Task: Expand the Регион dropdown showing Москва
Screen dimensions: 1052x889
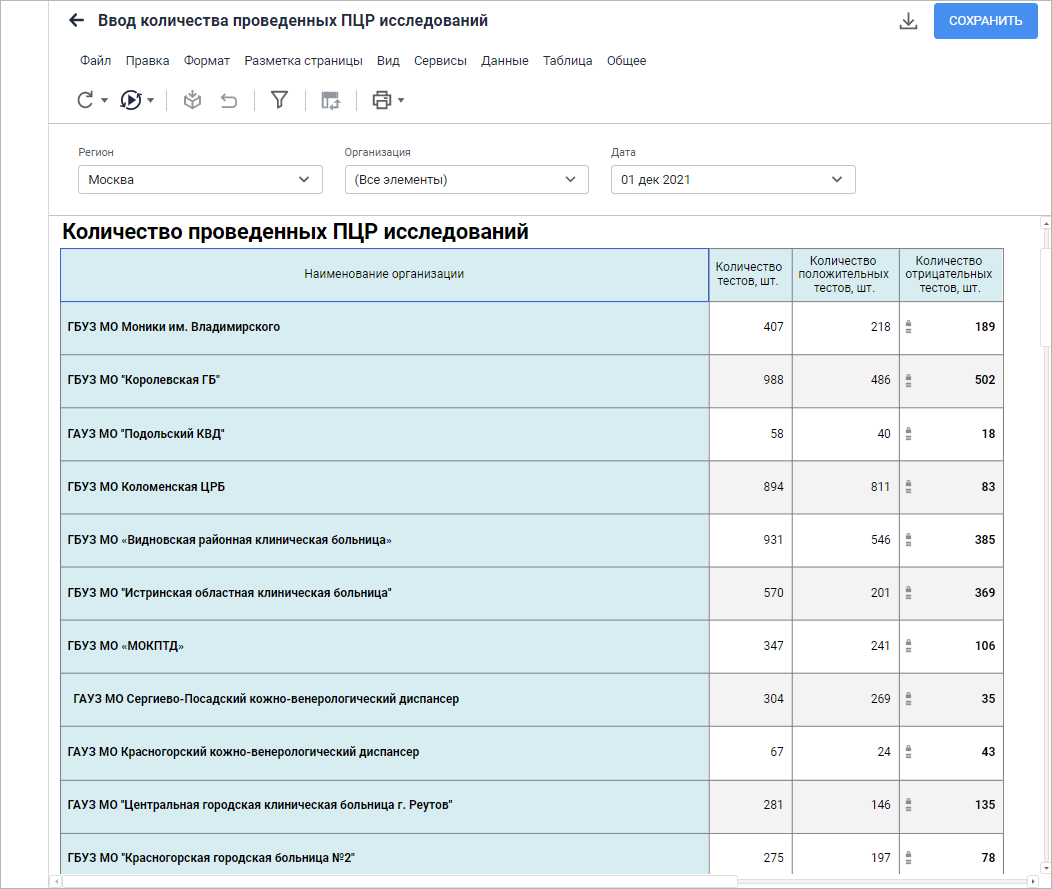Action: [x=200, y=180]
